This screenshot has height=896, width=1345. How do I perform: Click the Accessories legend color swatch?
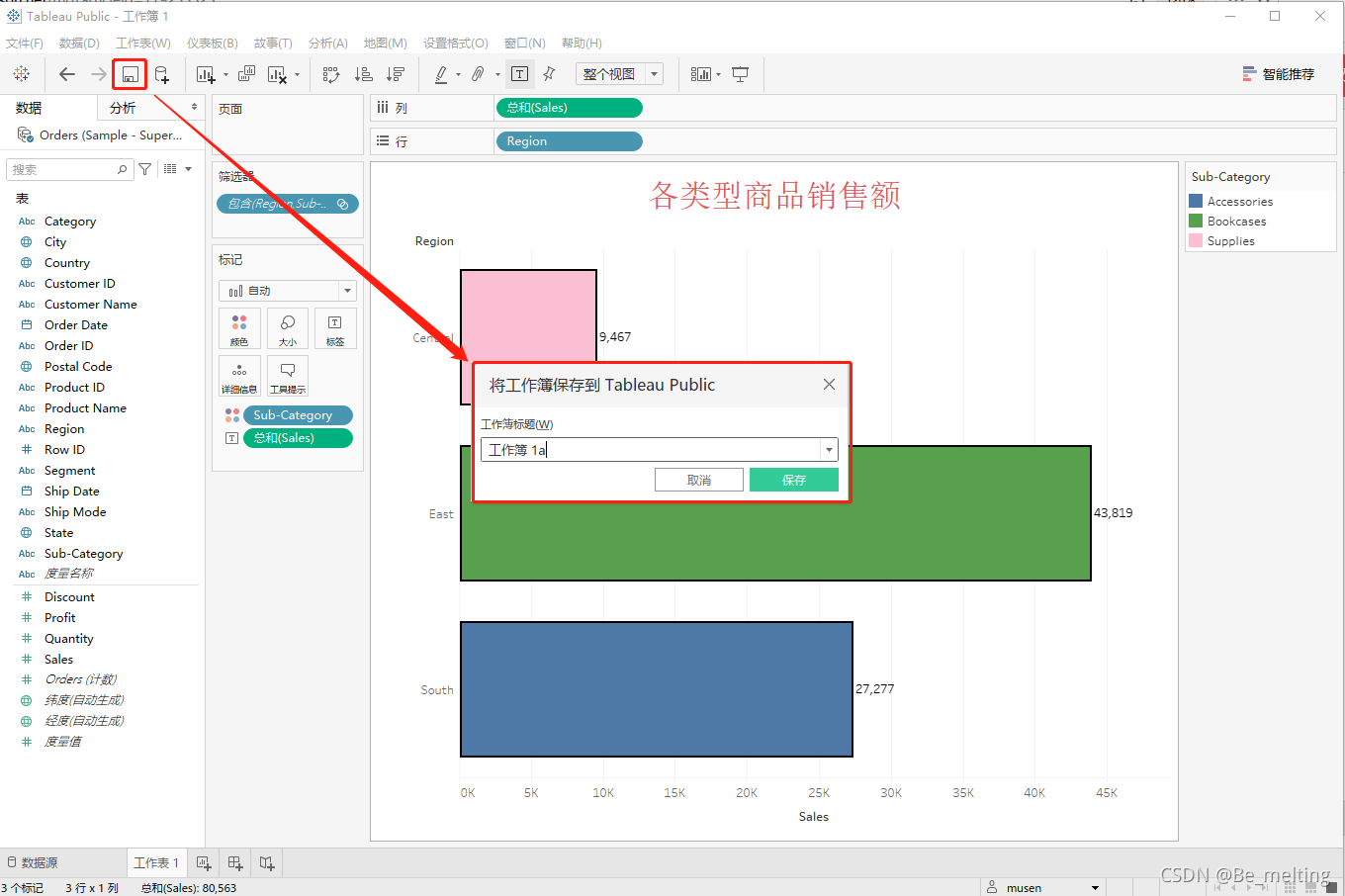pyautogui.click(x=1196, y=202)
